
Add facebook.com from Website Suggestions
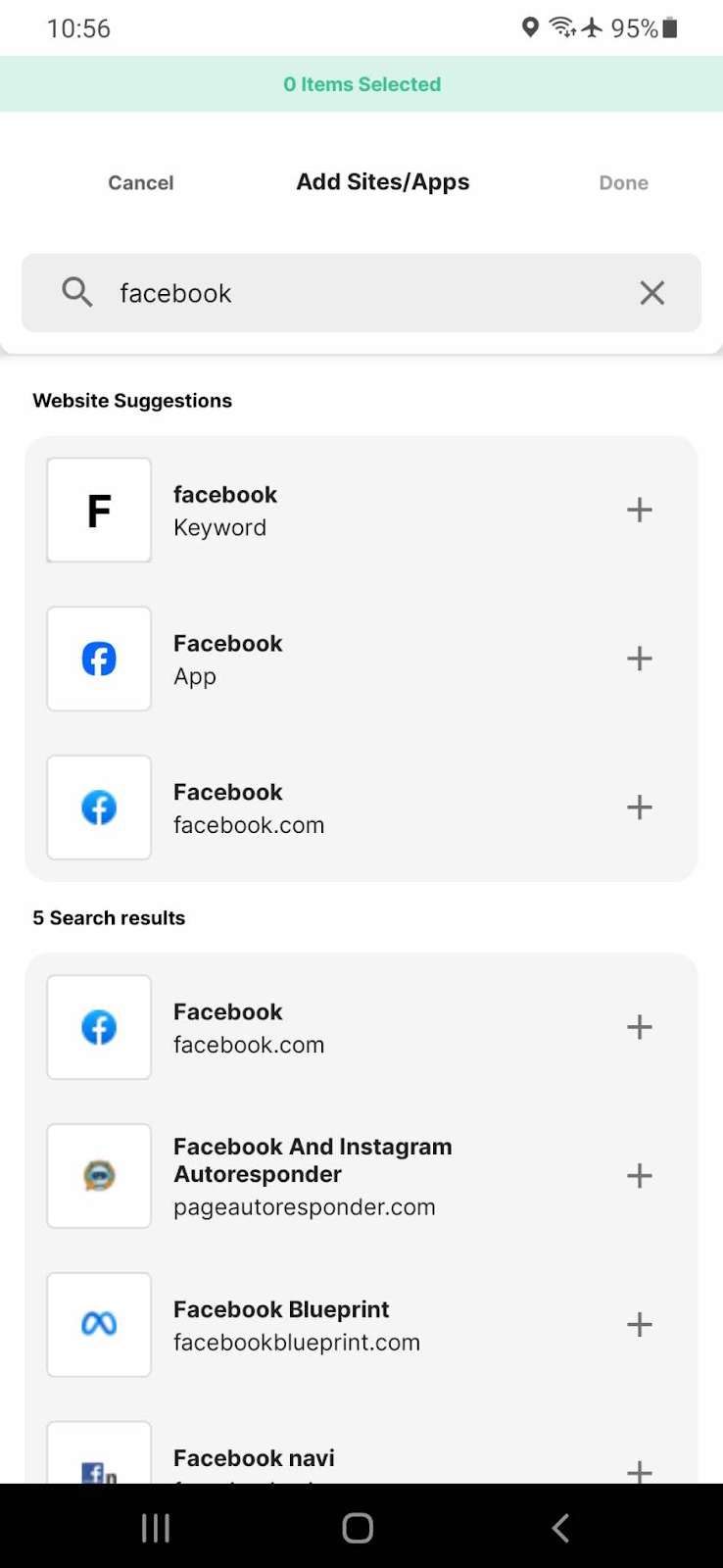[x=639, y=808]
